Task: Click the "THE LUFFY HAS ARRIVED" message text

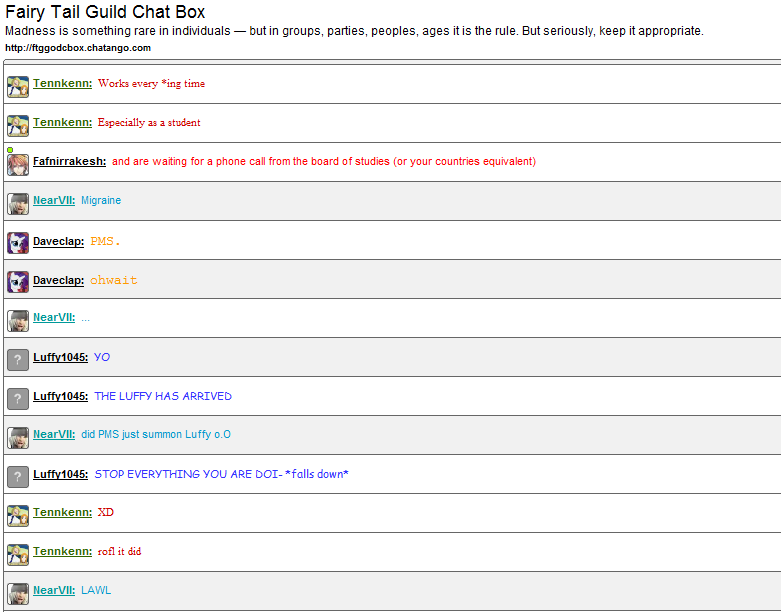Action: tap(163, 396)
